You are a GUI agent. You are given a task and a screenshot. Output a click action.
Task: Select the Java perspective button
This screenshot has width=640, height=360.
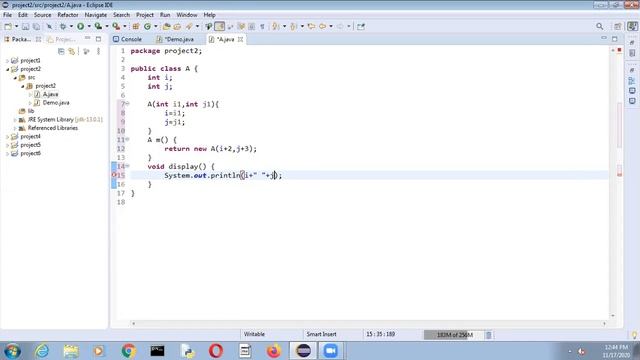coord(633,27)
